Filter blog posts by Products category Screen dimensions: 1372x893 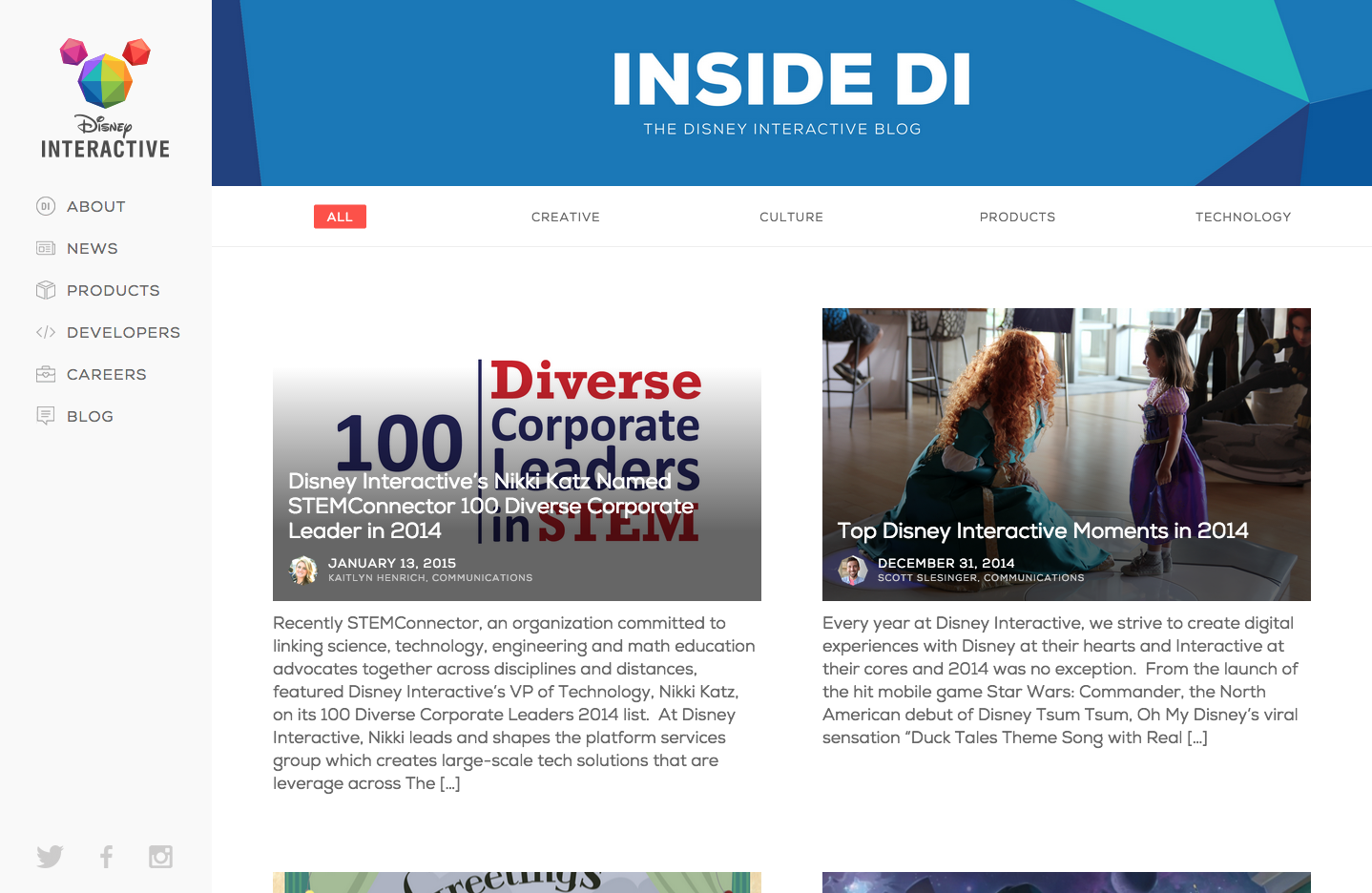tap(1017, 217)
